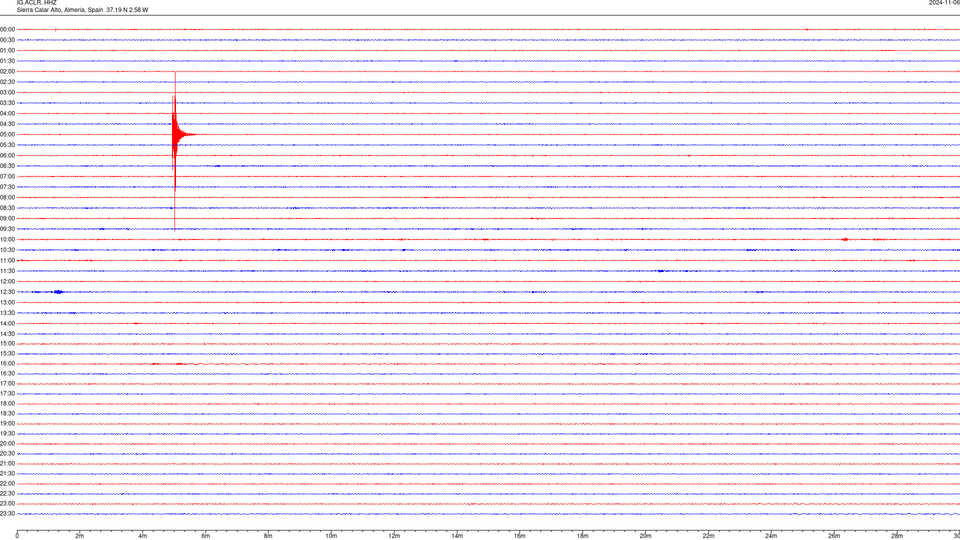
Task: Click the "12:00" time label
Action: pyautogui.click(x=8, y=282)
